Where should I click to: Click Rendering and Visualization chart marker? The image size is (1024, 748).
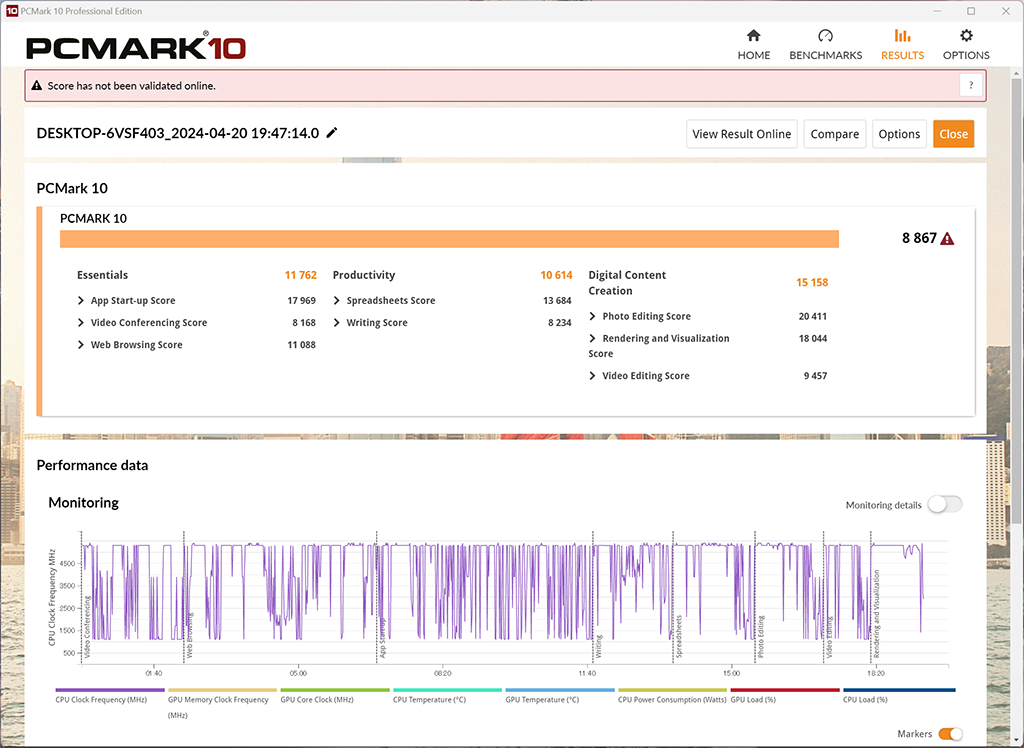point(876,613)
